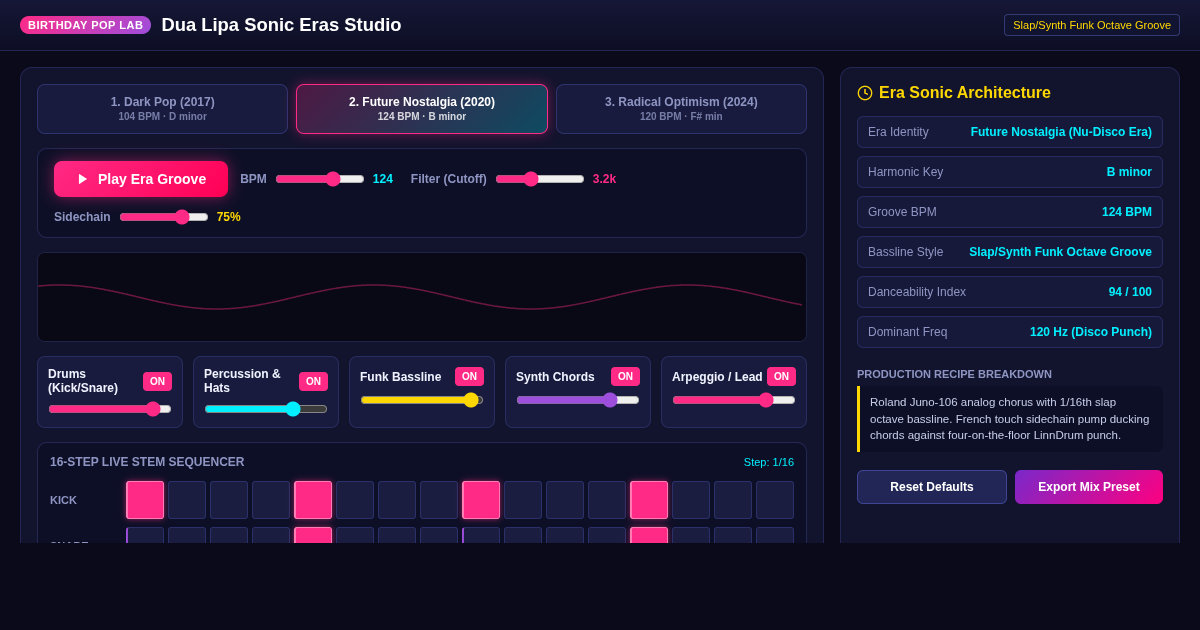Set the Funk Bassline volume slider
1200x630 pixels.
tap(422, 399)
